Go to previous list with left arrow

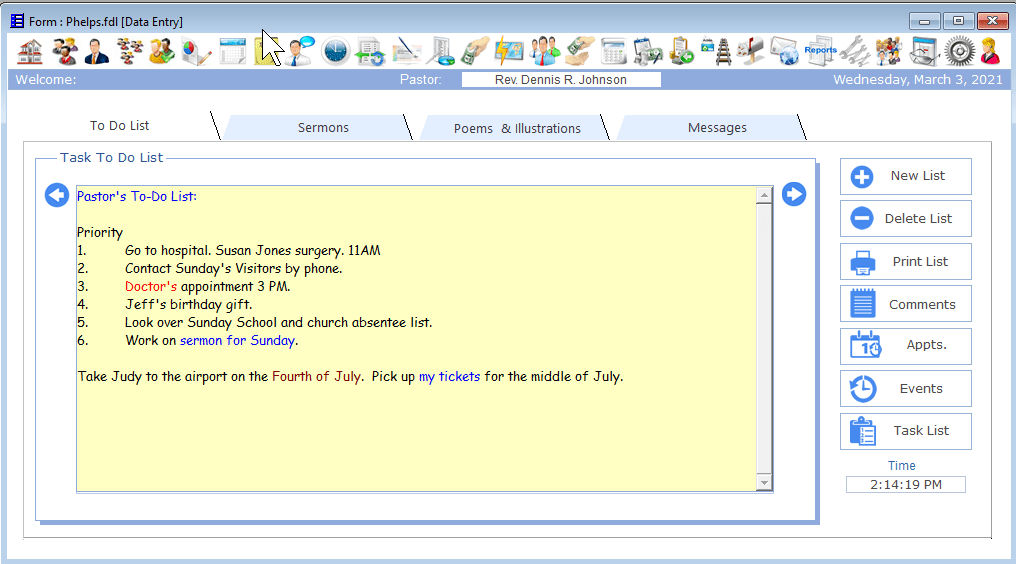(x=57, y=195)
